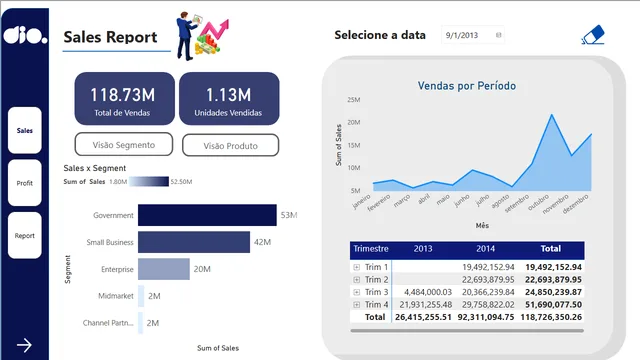The height and width of the screenshot is (360, 640).
Task: Expand the Trim 2 row
Action: (356, 280)
